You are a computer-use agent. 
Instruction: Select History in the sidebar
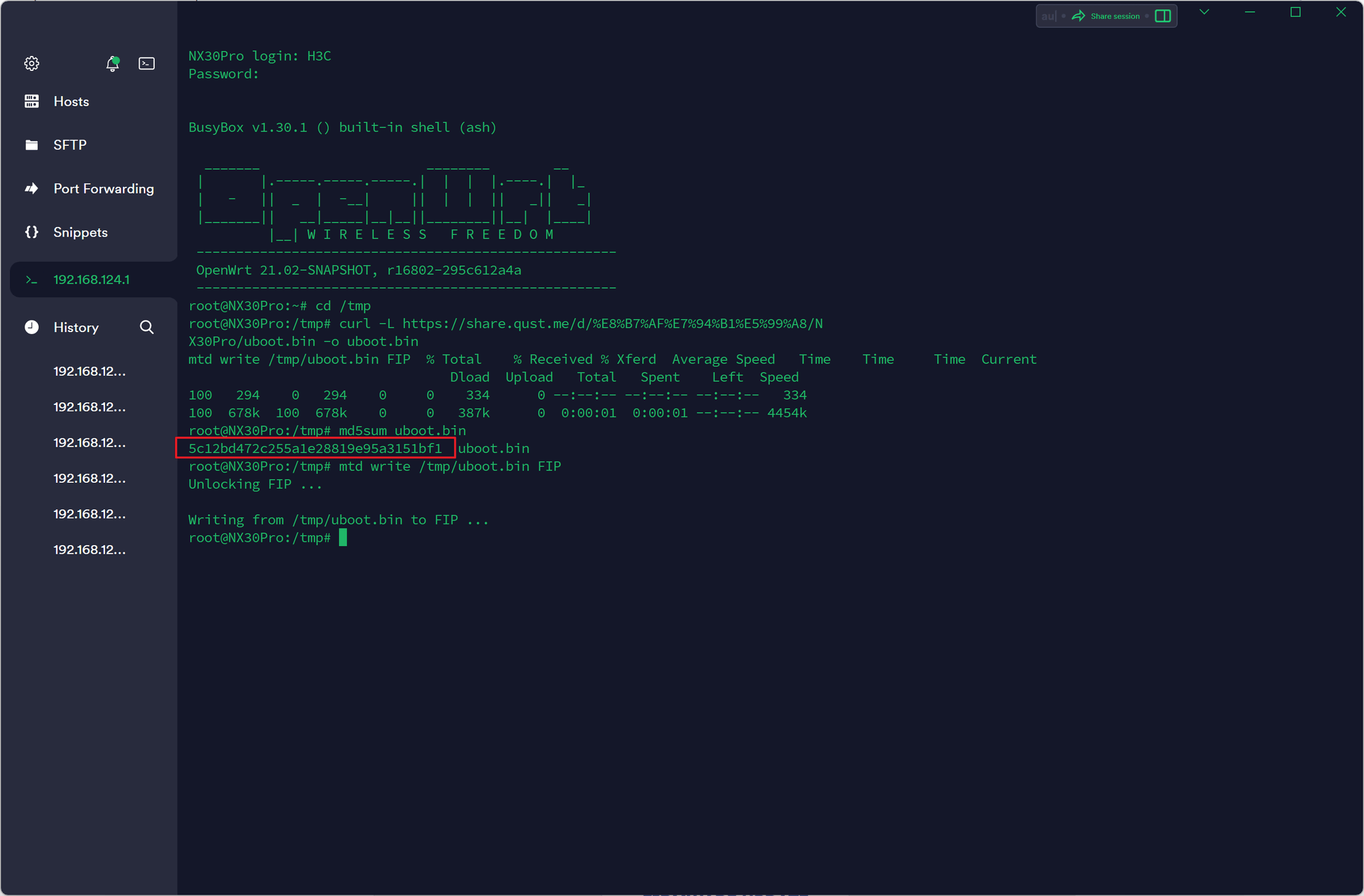76,327
